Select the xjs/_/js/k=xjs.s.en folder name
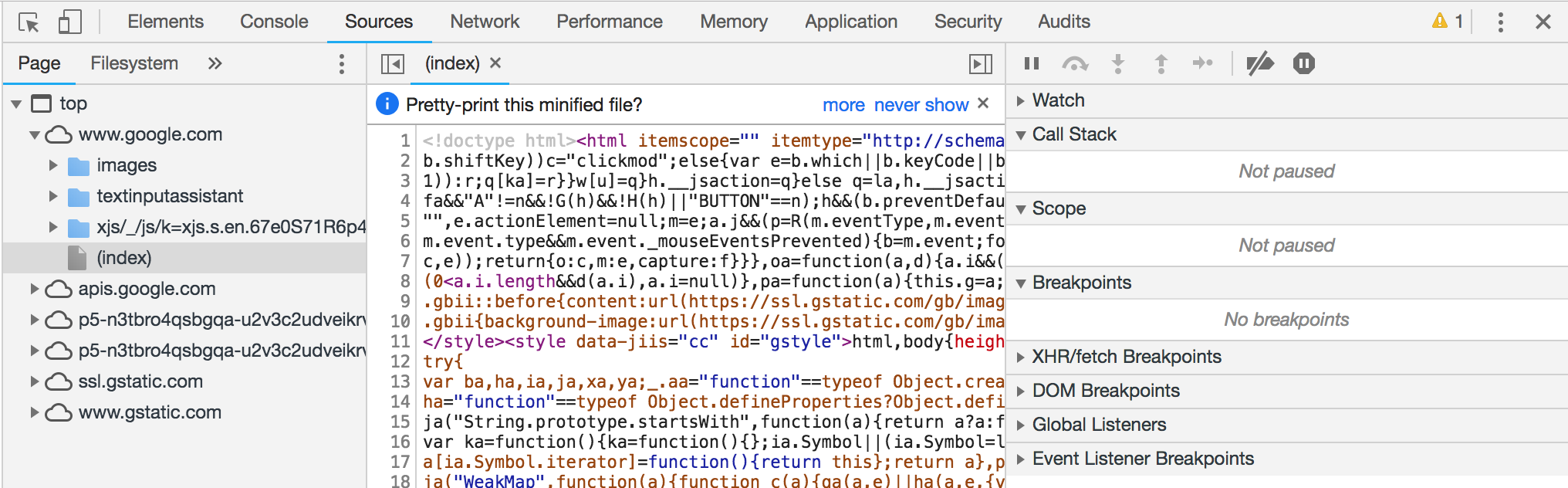 click(x=231, y=227)
